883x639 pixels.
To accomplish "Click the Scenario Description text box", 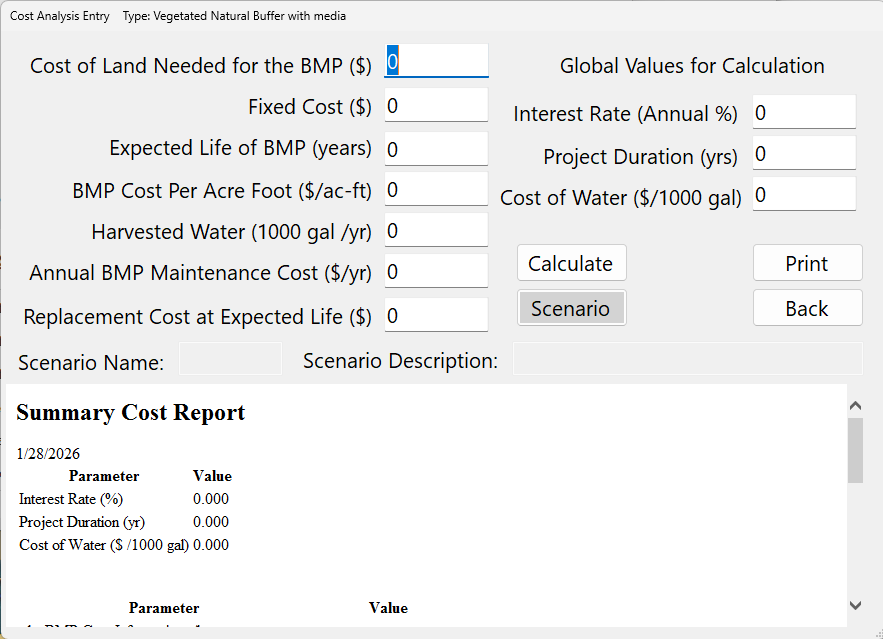I will pyautogui.click(x=687, y=360).
